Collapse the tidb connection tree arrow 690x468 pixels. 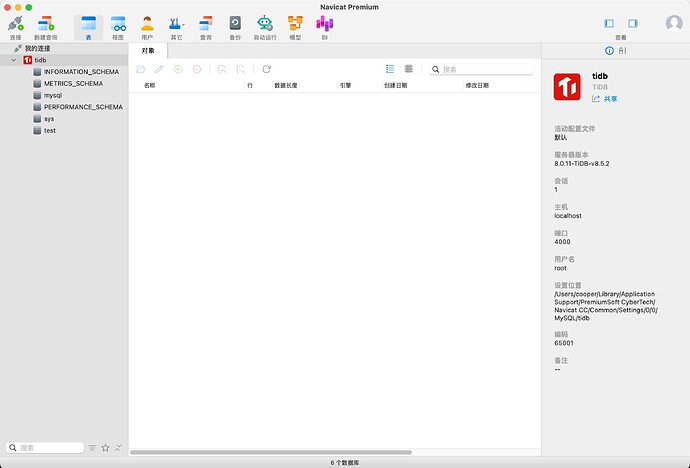14,60
